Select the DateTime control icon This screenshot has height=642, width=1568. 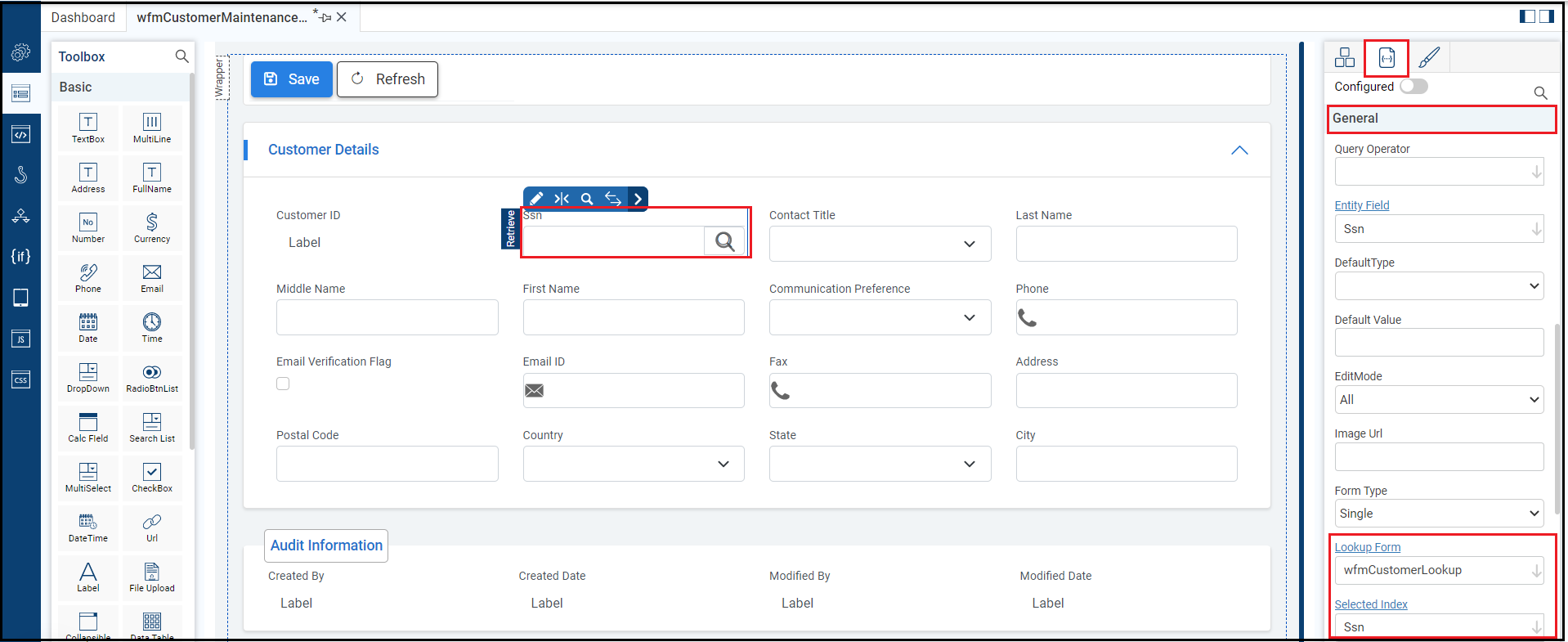pyautogui.click(x=88, y=526)
